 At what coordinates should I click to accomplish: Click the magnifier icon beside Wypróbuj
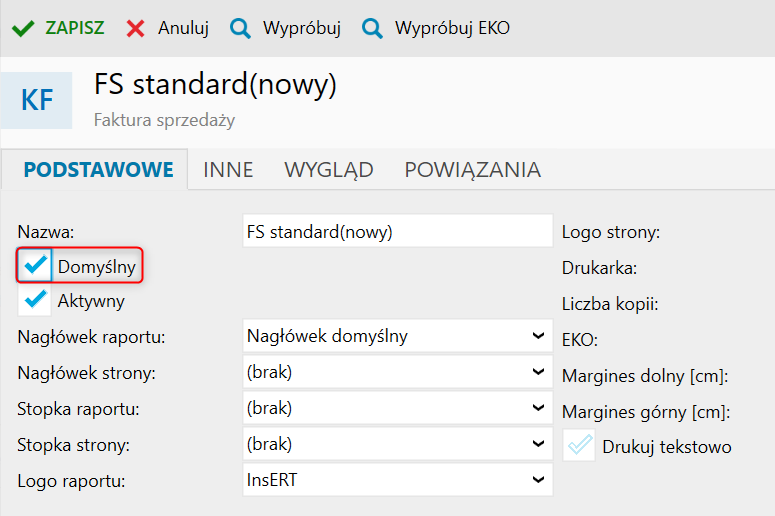[x=240, y=29]
